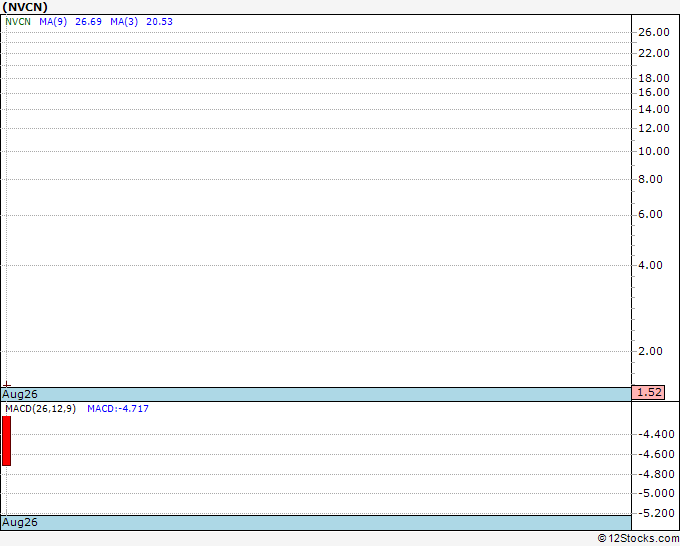Click the -4.600 MACD axis label
The image size is (680, 546).
(x=659, y=454)
